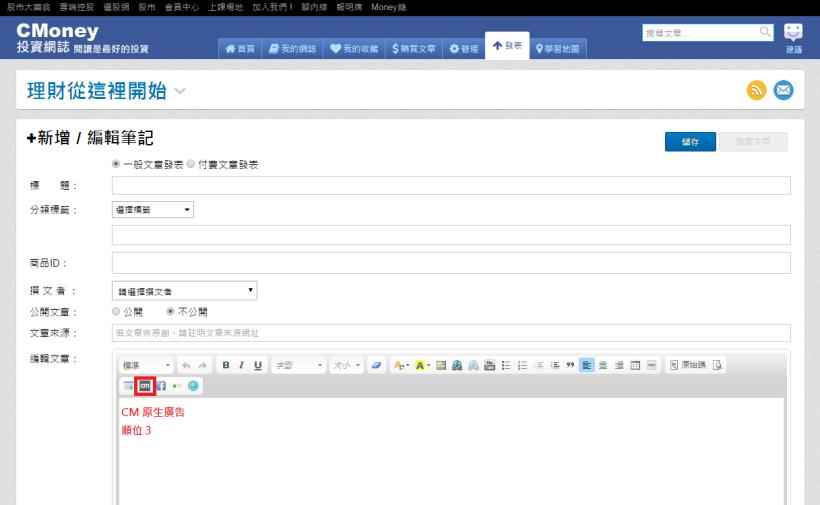Screen dimensions: 820x505
Task: Click the CMoney logo
Action: [x=58, y=31]
